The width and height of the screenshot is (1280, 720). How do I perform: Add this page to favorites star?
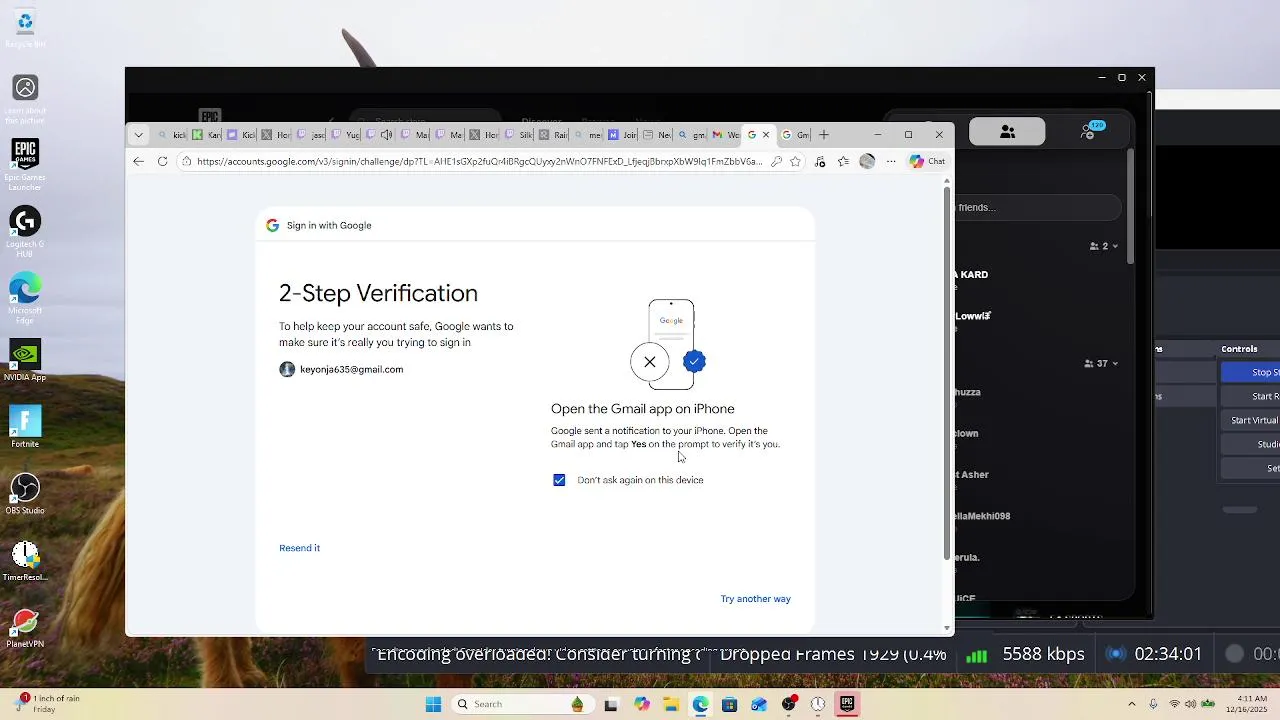[x=795, y=161]
